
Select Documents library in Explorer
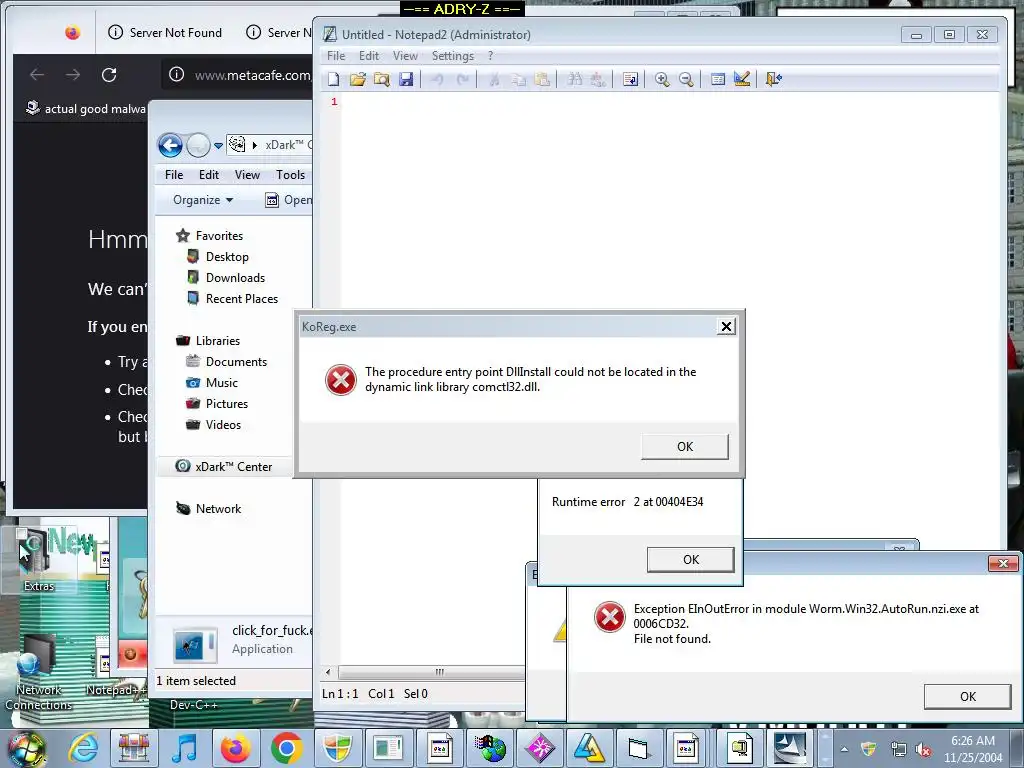[x=227, y=362]
